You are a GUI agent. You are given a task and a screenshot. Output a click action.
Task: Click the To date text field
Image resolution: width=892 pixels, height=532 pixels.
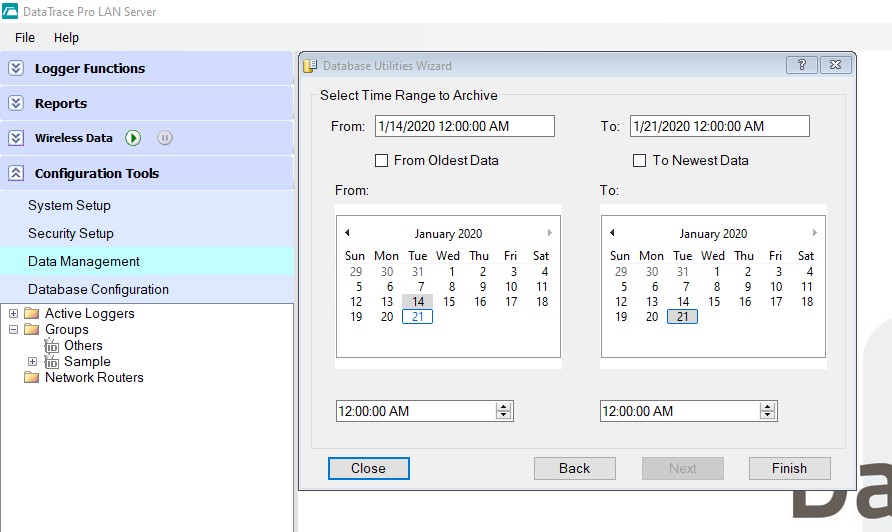(x=720, y=126)
